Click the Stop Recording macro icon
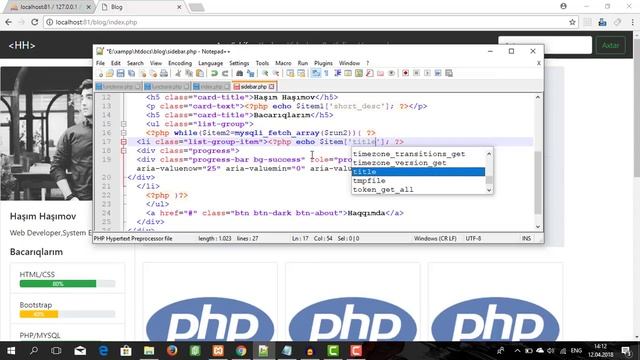 (416, 73)
